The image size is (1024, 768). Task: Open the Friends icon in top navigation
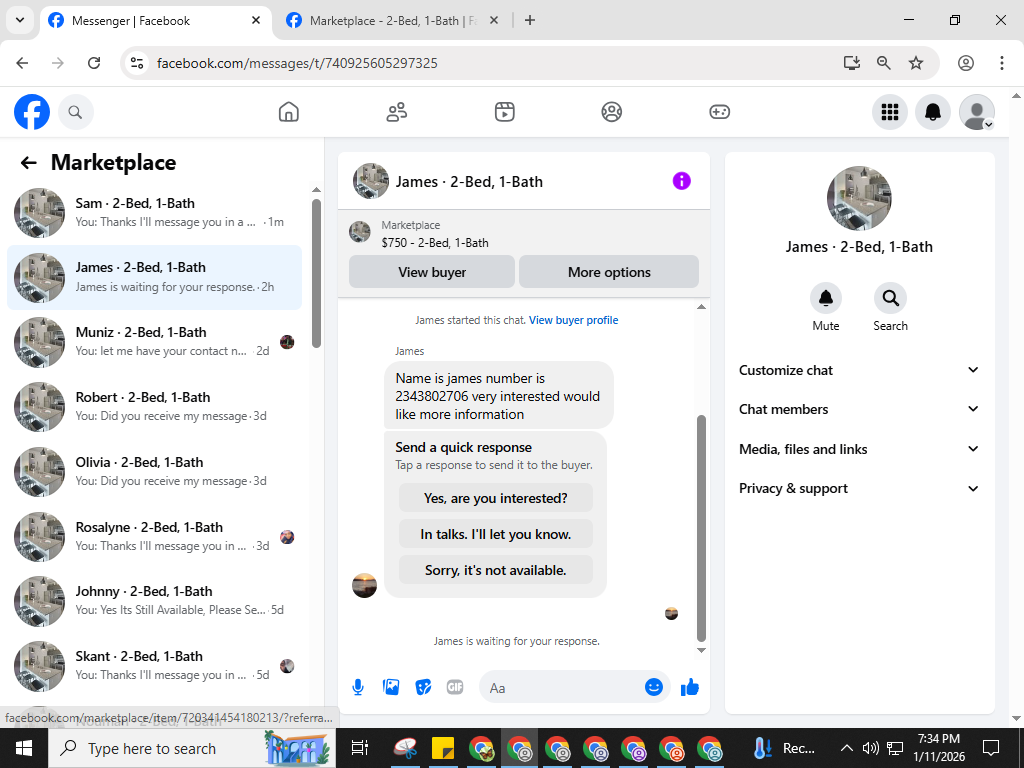click(x=396, y=112)
